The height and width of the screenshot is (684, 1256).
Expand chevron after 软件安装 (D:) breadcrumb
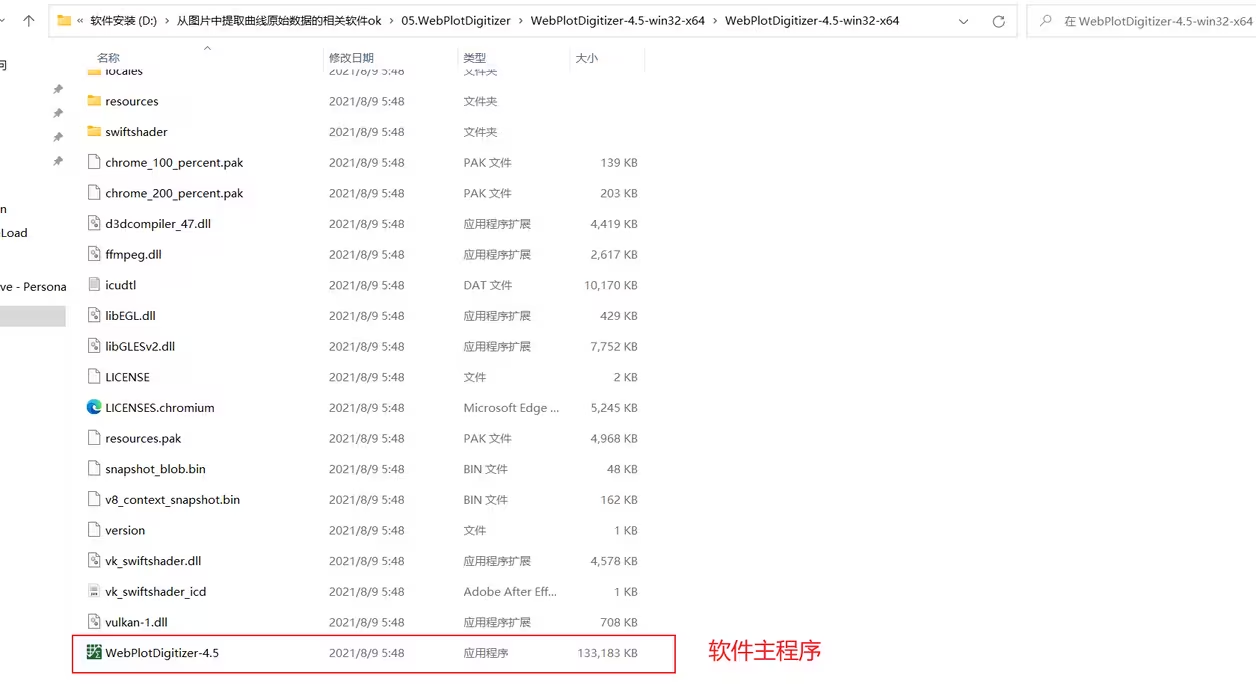coord(167,20)
